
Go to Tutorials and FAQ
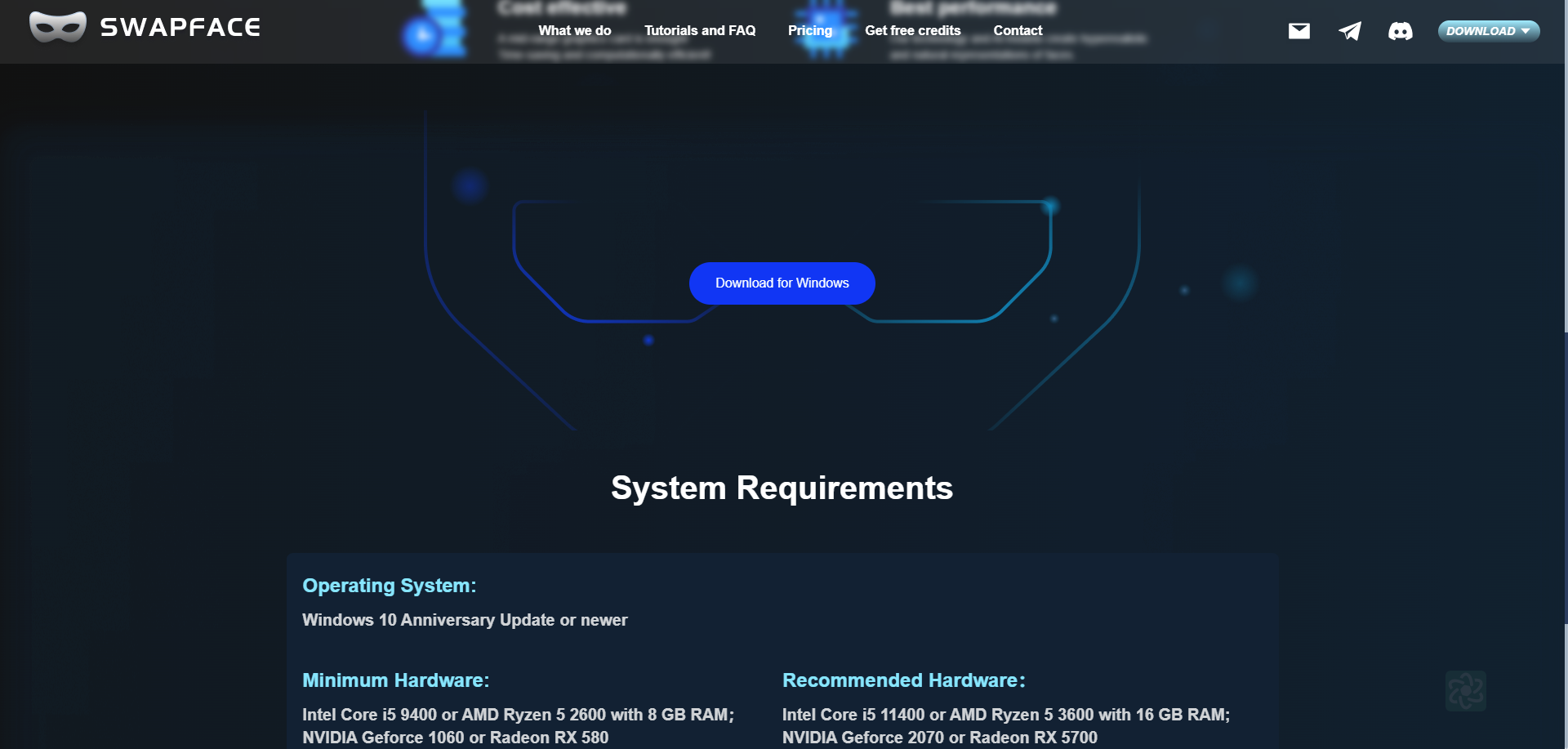(699, 30)
